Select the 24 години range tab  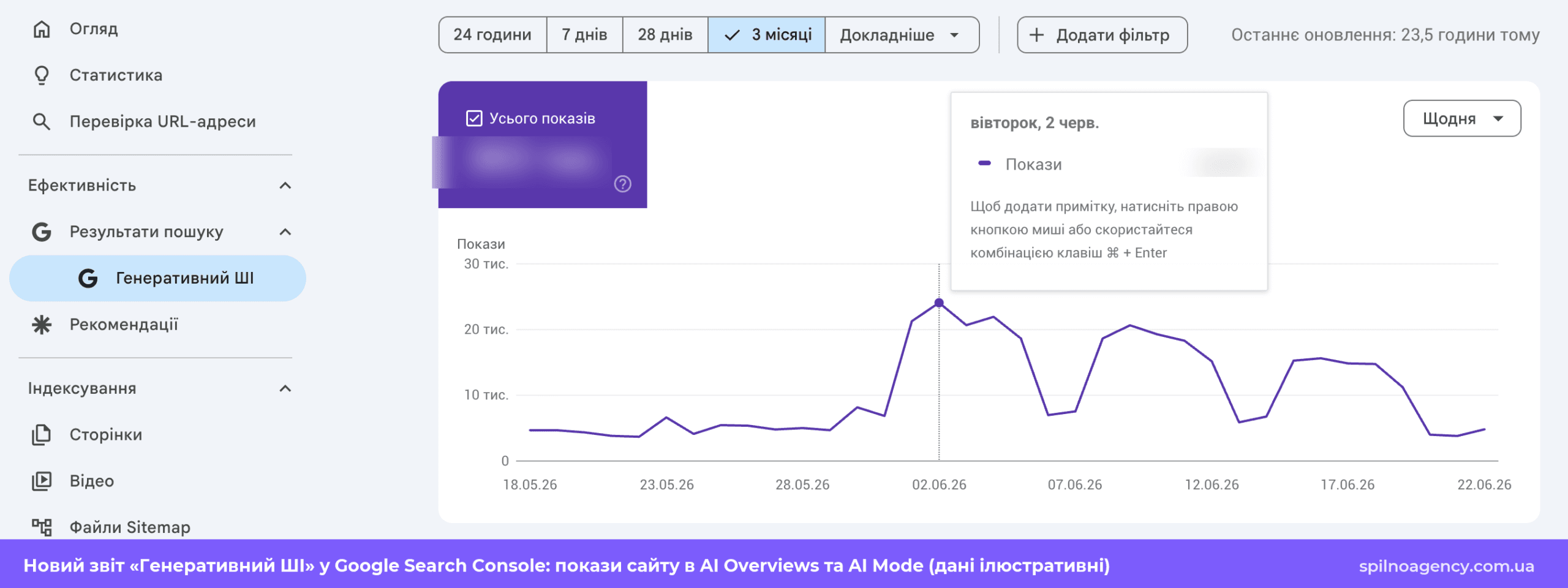coord(492,35)
